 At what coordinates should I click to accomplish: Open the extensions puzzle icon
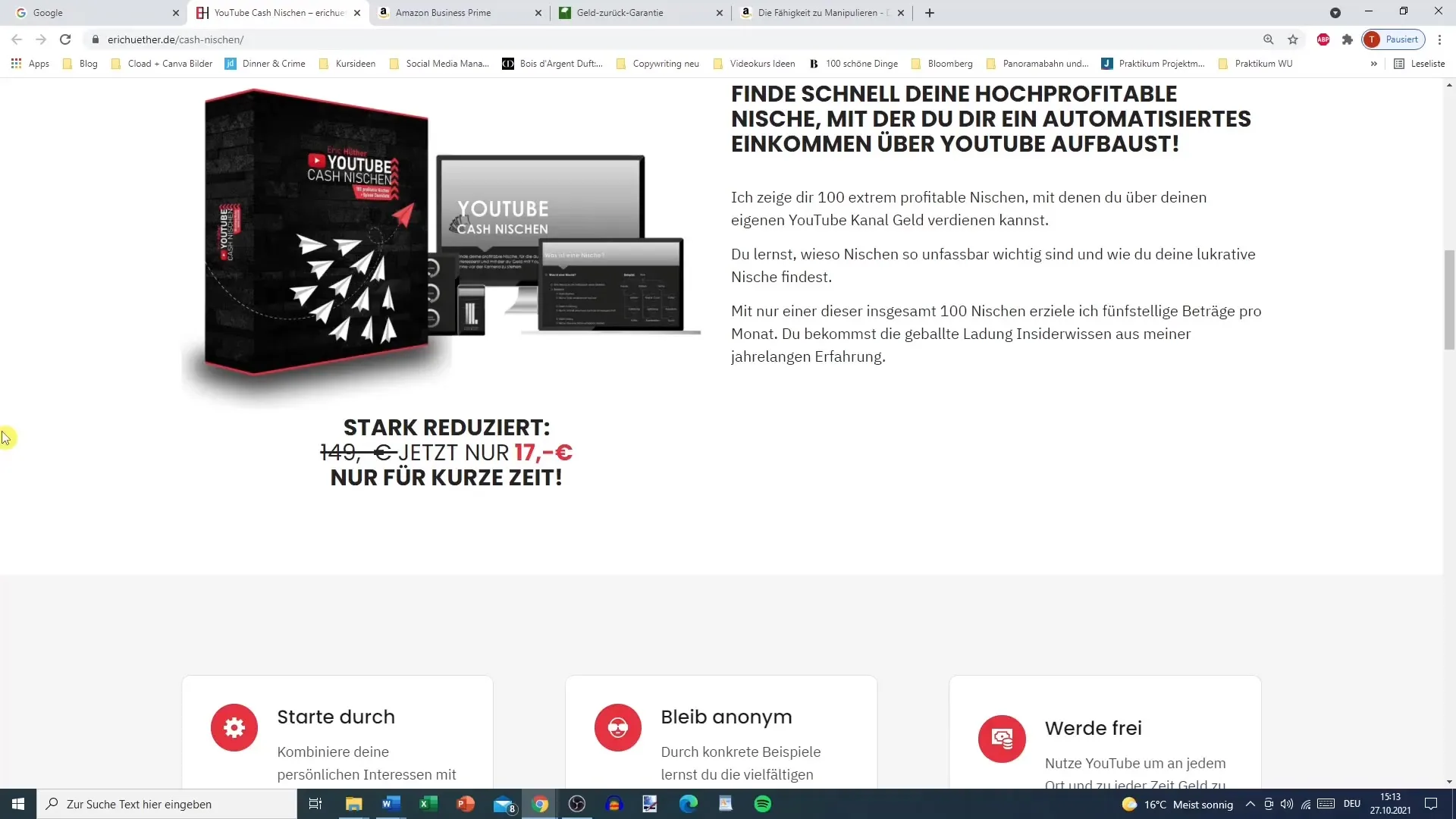pyautogui.click(x=1348, y=39)
